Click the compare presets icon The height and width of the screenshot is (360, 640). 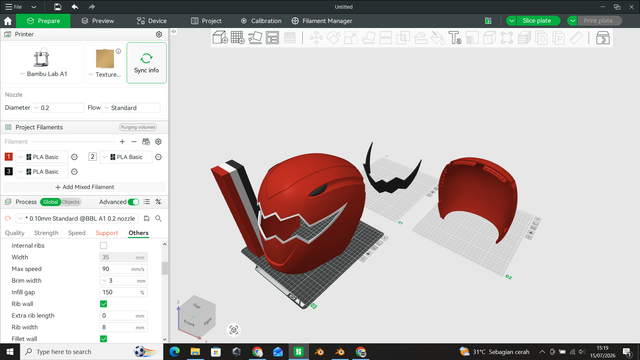(x=158, y=202)
